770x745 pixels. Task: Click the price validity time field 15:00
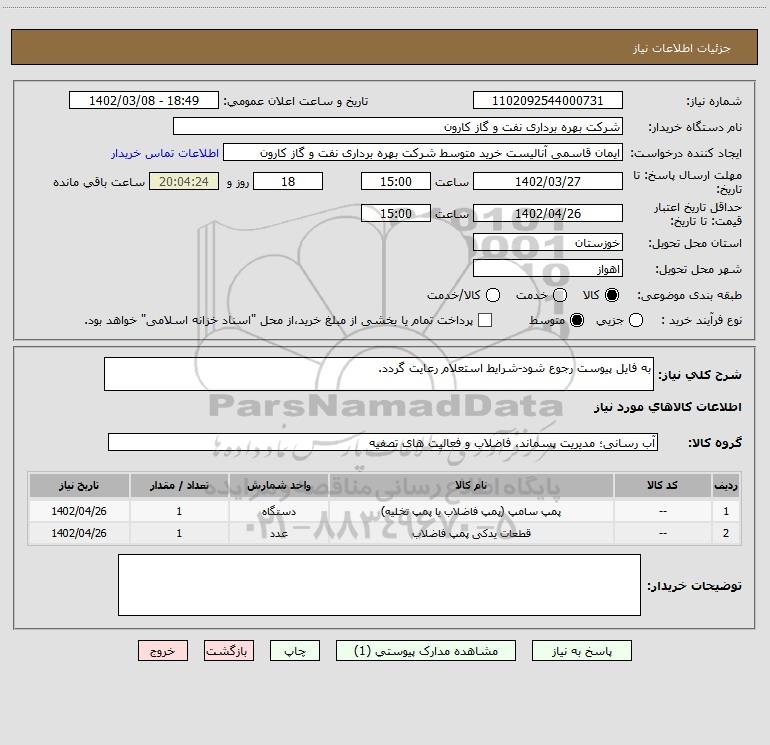396,213
